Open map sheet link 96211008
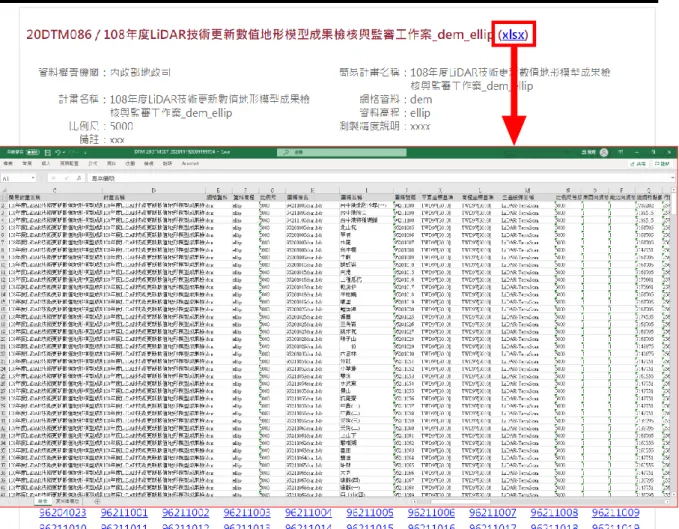679x529 pixels. [554, 513]
